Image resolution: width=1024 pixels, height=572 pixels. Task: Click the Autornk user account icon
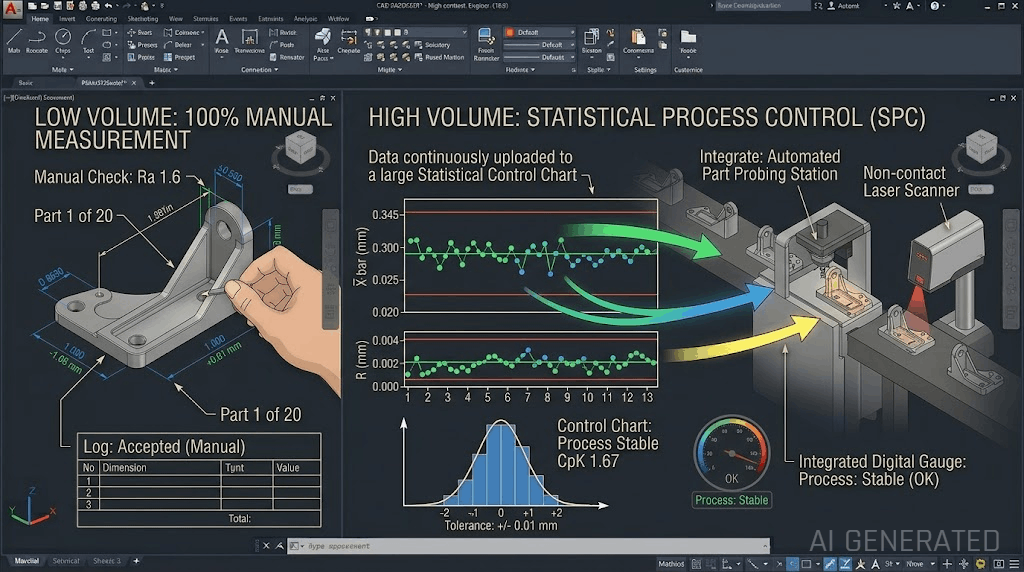(831, 6)
